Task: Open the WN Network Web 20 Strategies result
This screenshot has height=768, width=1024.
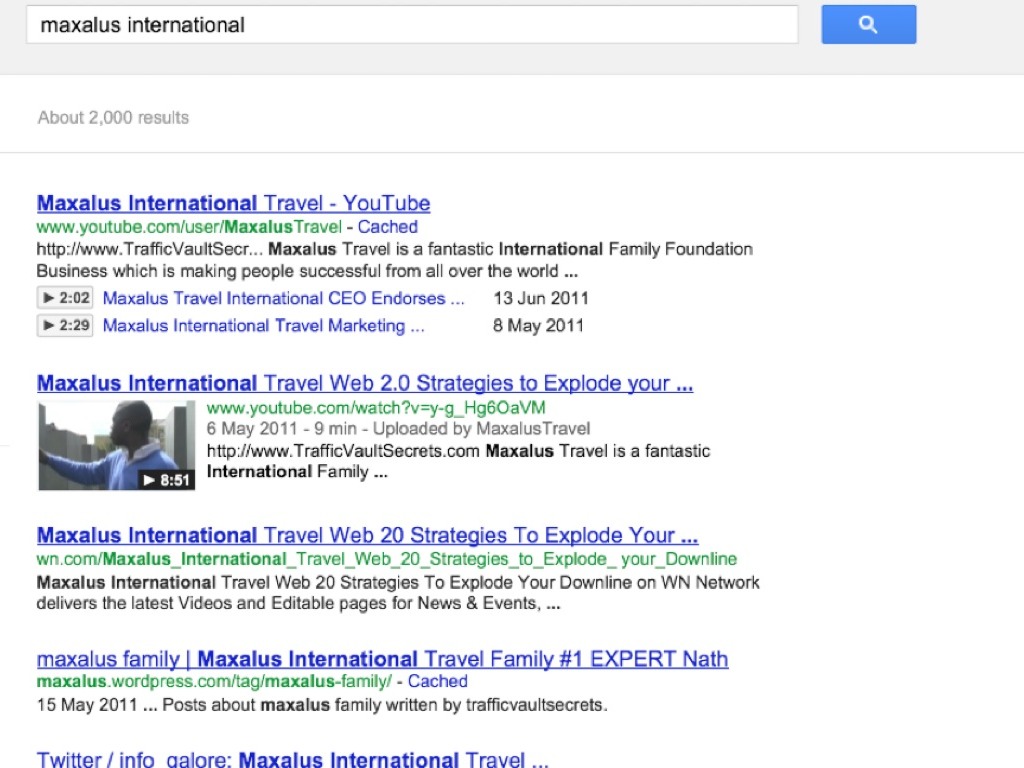Action: coord(367,535)
